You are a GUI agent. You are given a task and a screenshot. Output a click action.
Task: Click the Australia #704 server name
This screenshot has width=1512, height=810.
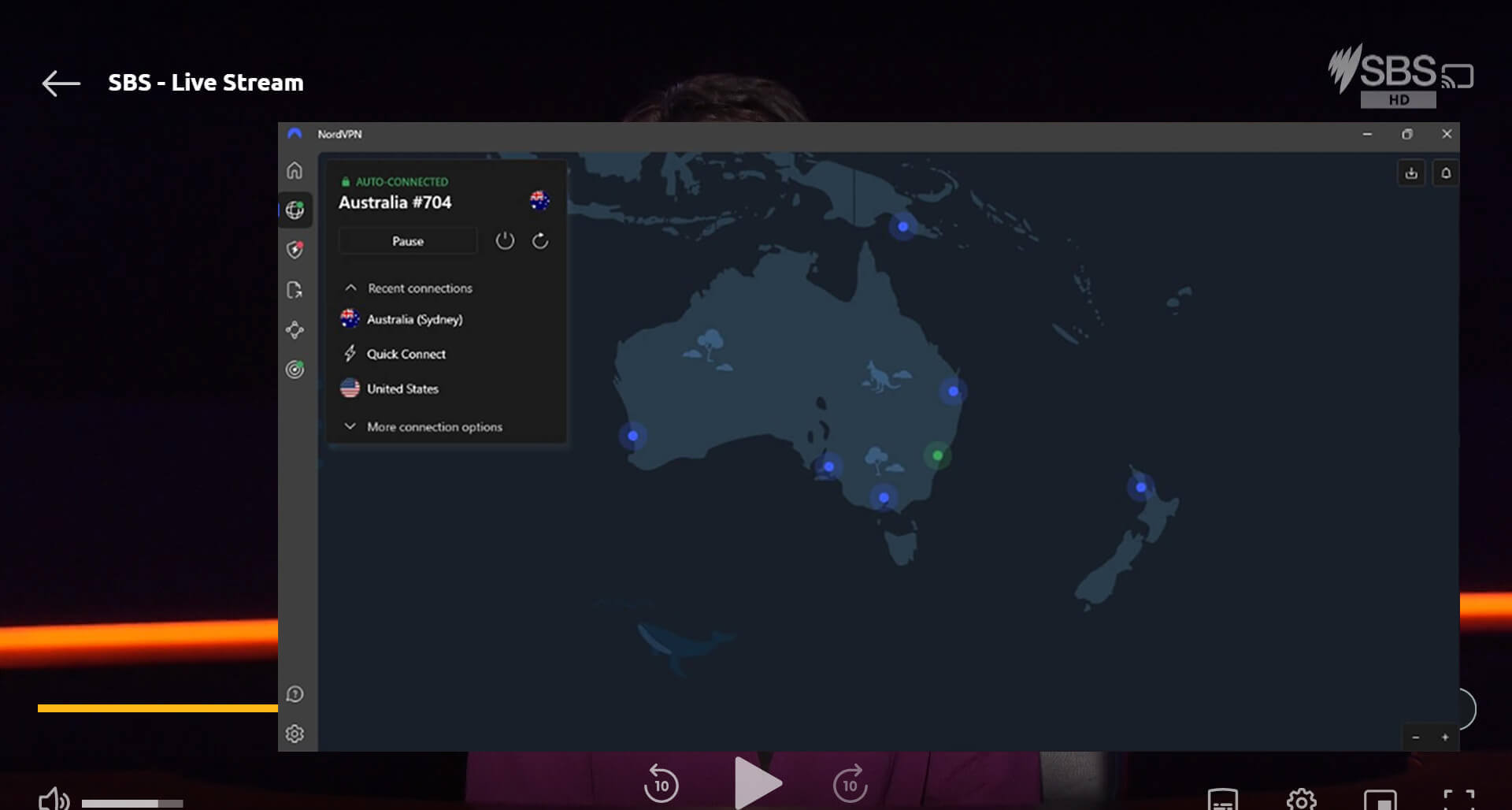pyautogui.click(x=395, y=202)
